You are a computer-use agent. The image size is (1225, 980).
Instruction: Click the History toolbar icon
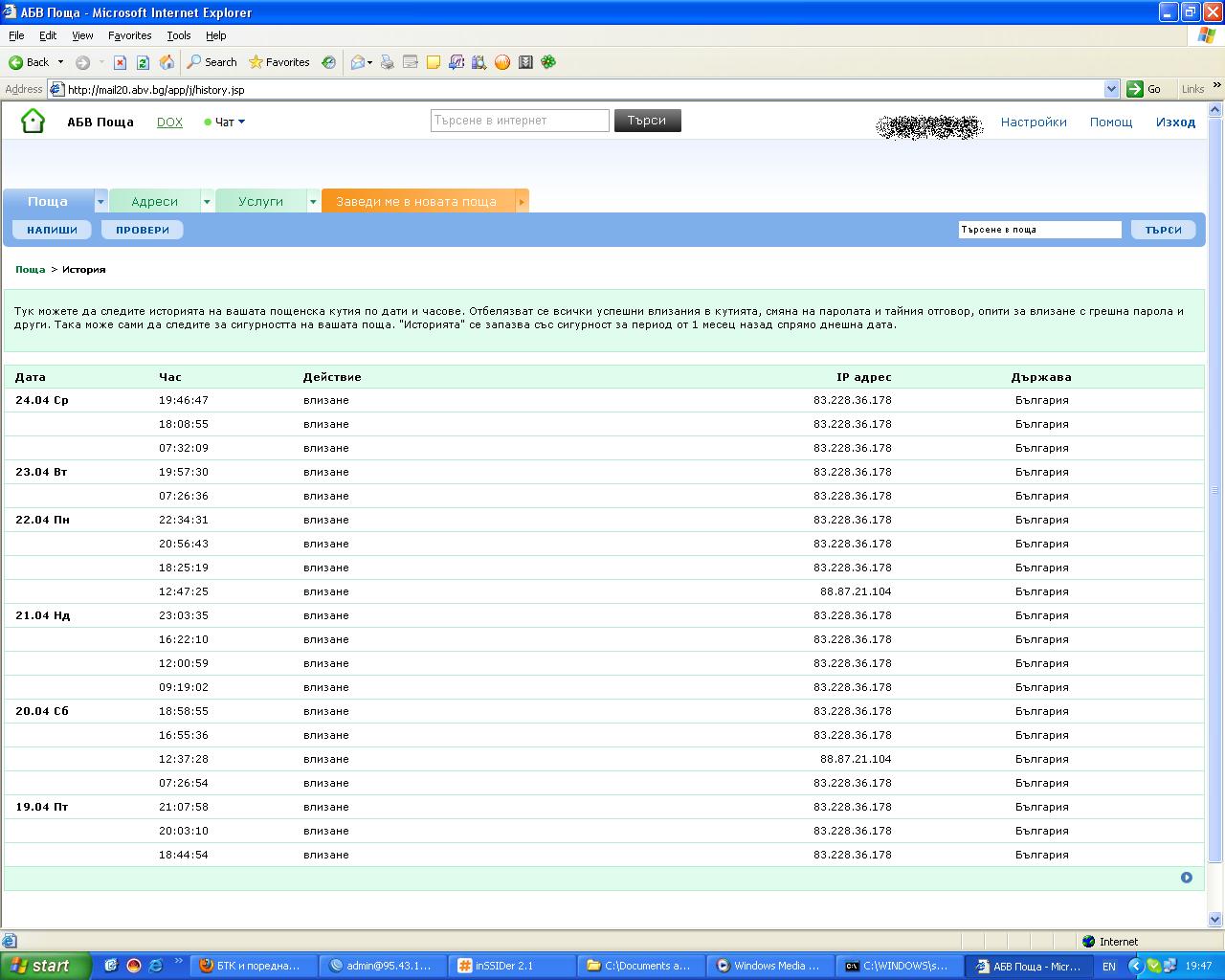[x=328, y=62]
